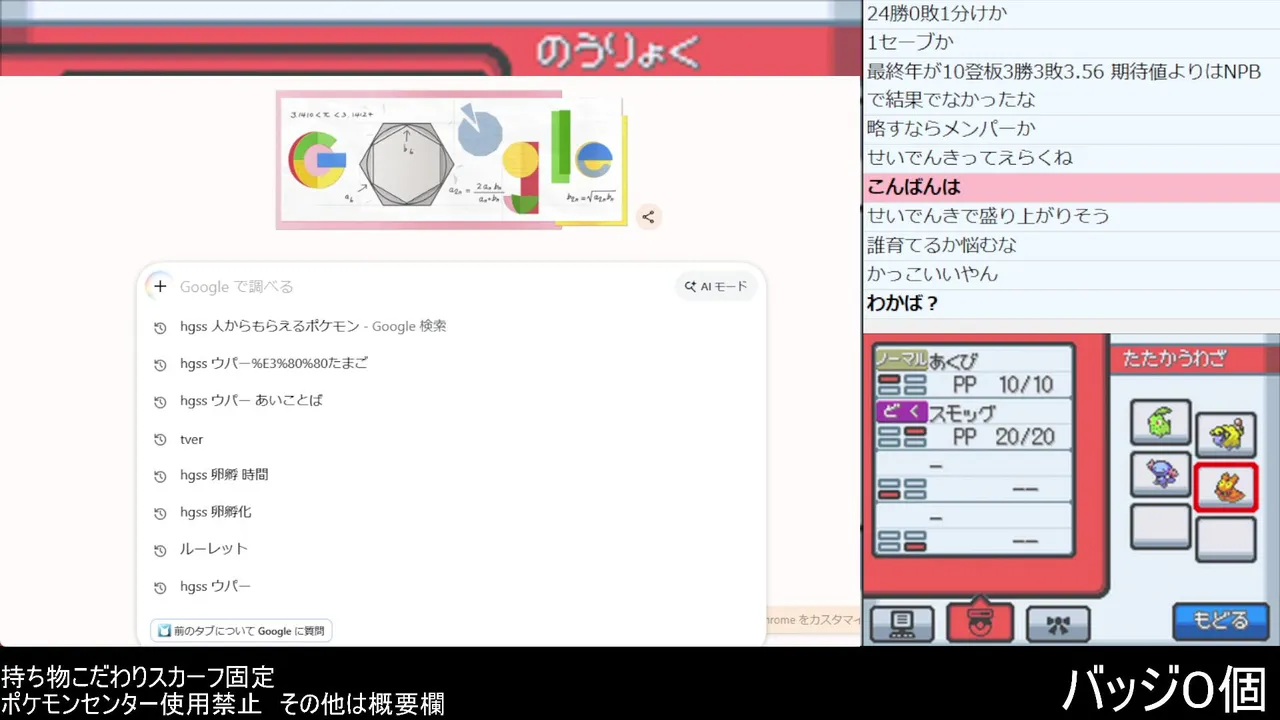The image size is (1280, 720).
Task: Click history icon beside 'hgss ウパー%E3%80%80たまご'
Action: [x=160, y=365]
